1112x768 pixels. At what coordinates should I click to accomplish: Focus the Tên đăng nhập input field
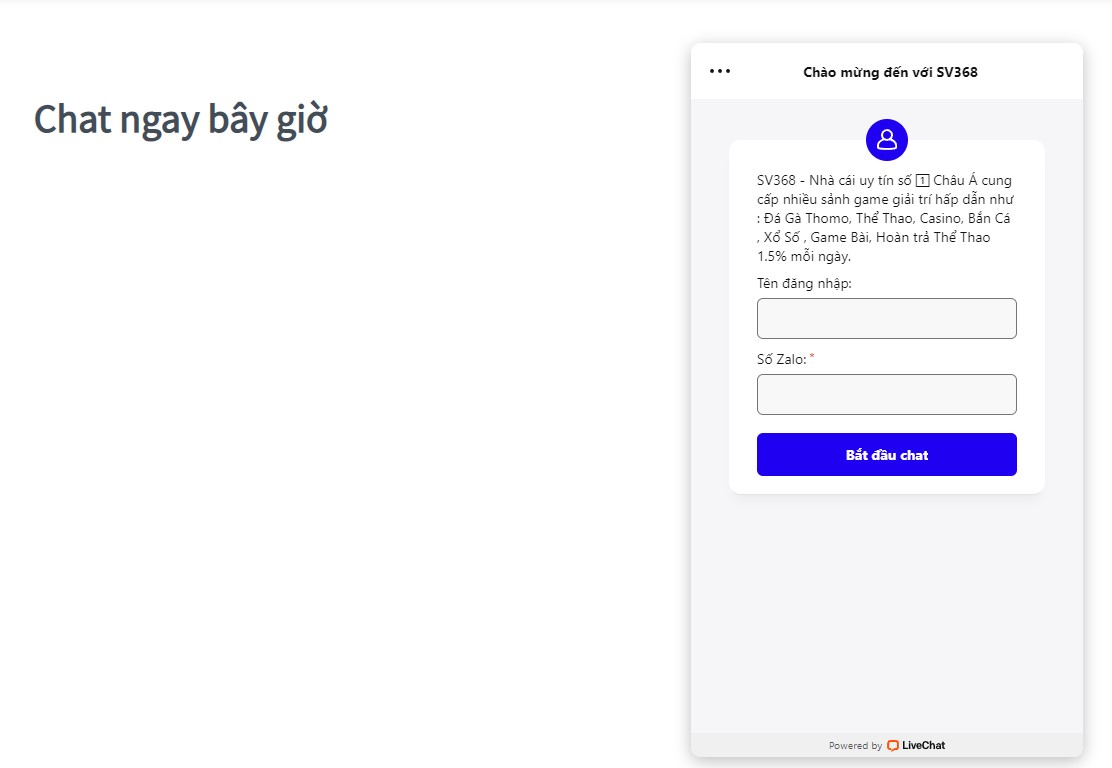(886, 318)
